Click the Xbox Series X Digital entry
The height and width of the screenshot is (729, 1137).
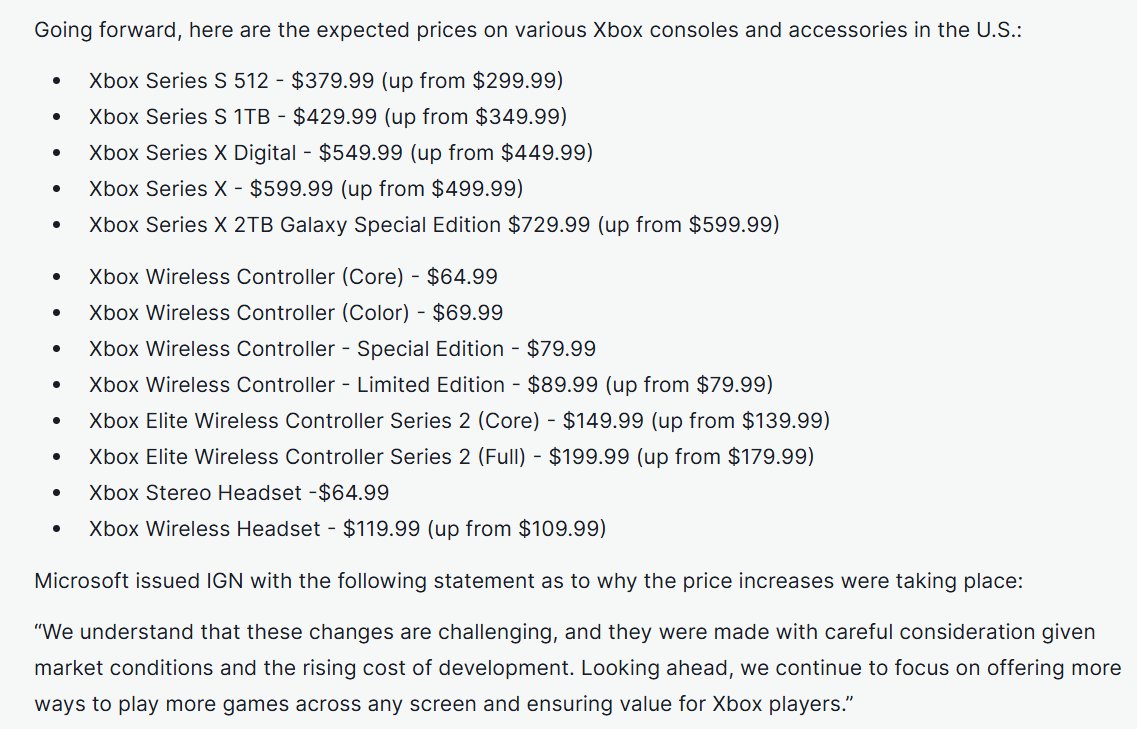click(x=341, y=153)
